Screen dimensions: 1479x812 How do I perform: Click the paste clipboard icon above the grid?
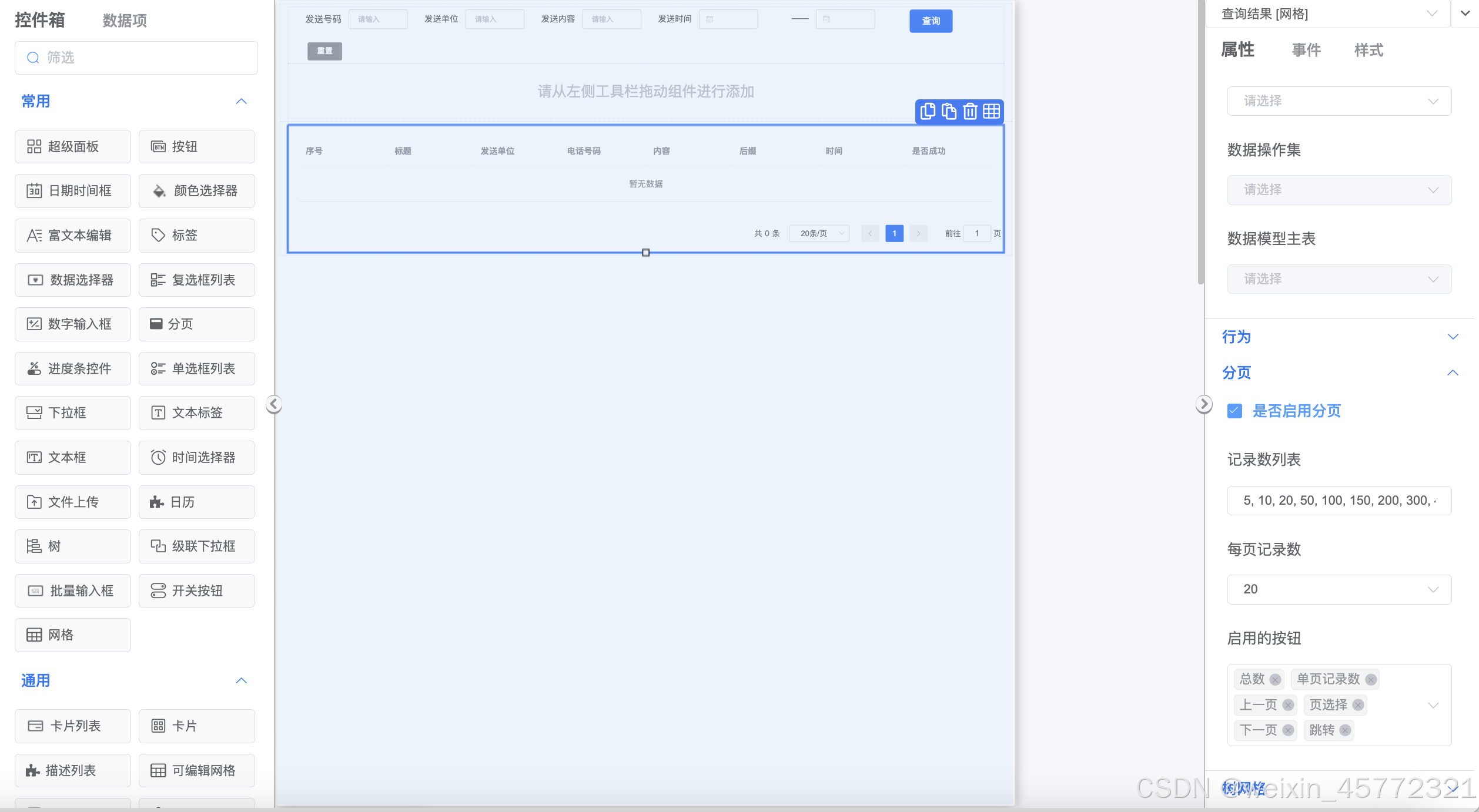pyautogui.click(x=949, y=112)
